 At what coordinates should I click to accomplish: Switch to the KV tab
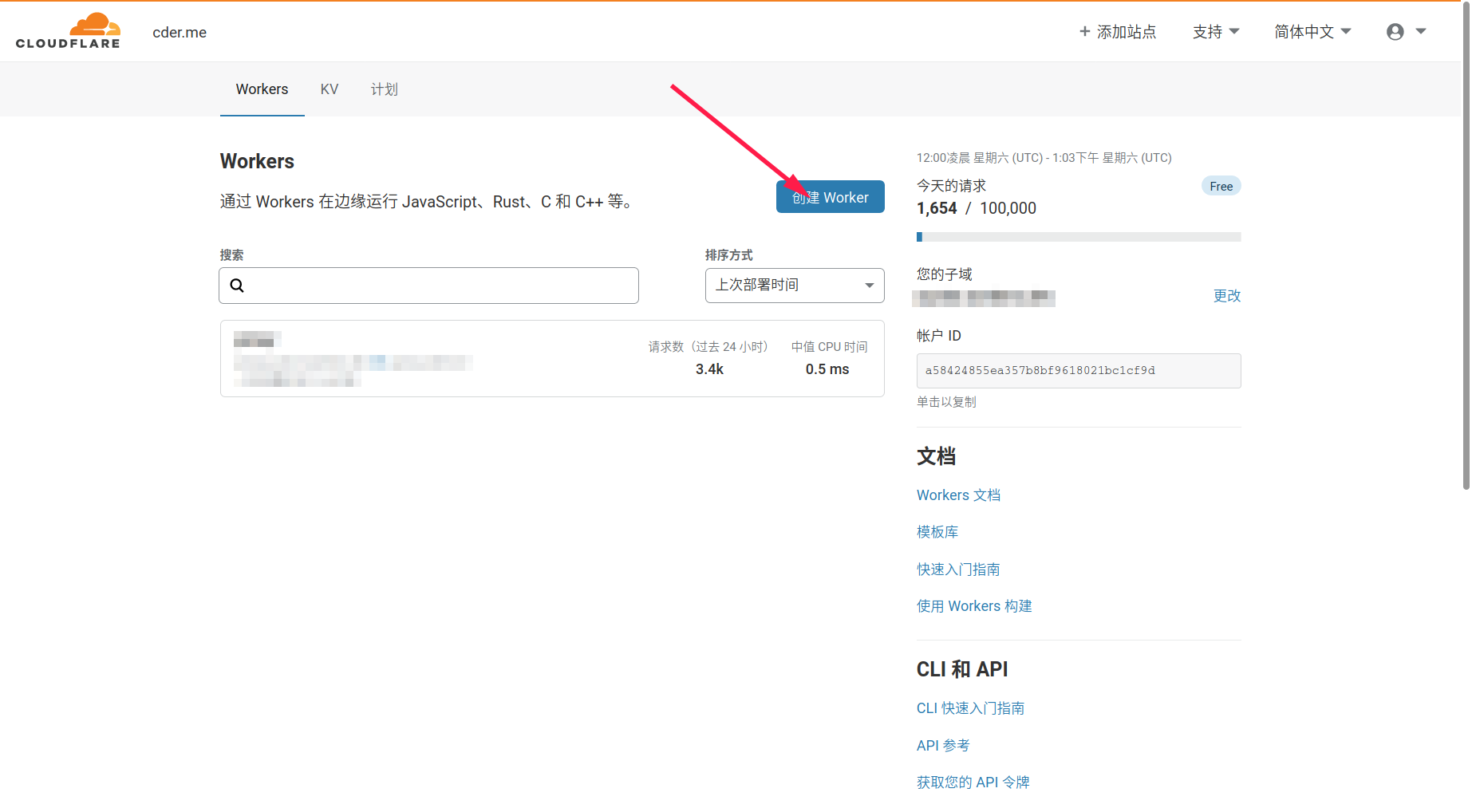(330, 89)
